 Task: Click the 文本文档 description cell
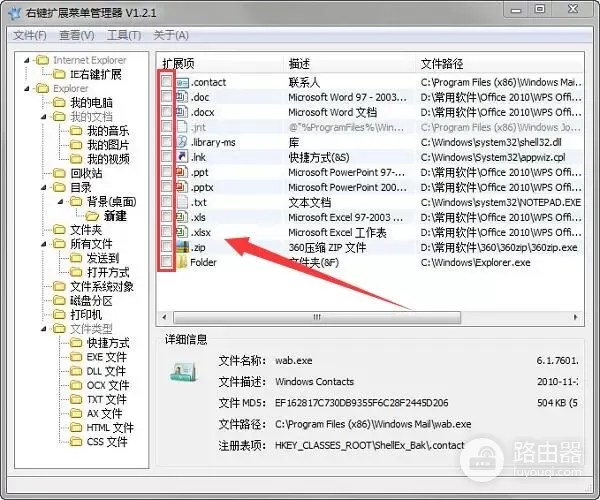[310, 202]
